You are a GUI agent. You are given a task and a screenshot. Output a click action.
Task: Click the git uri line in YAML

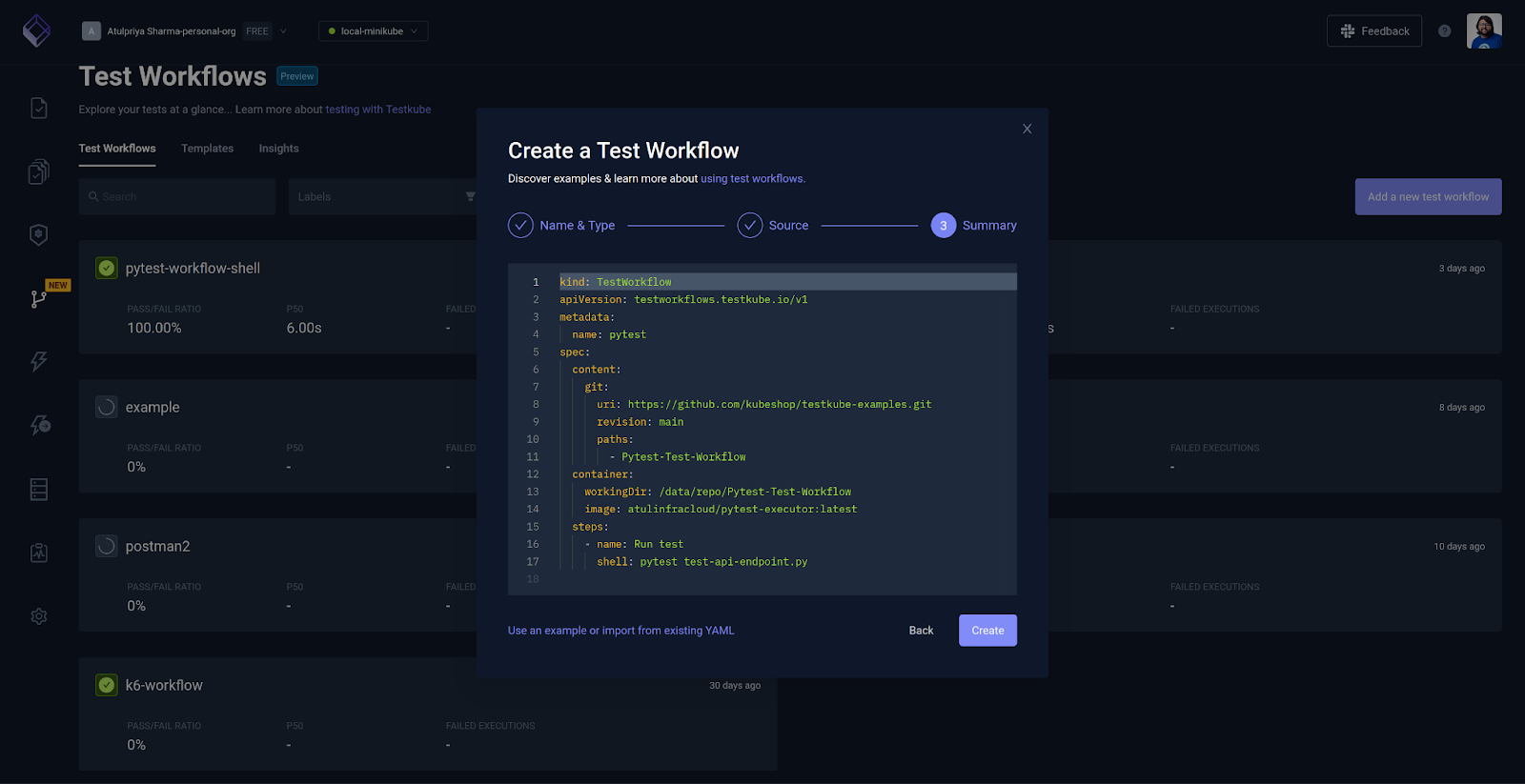(764, 404)
